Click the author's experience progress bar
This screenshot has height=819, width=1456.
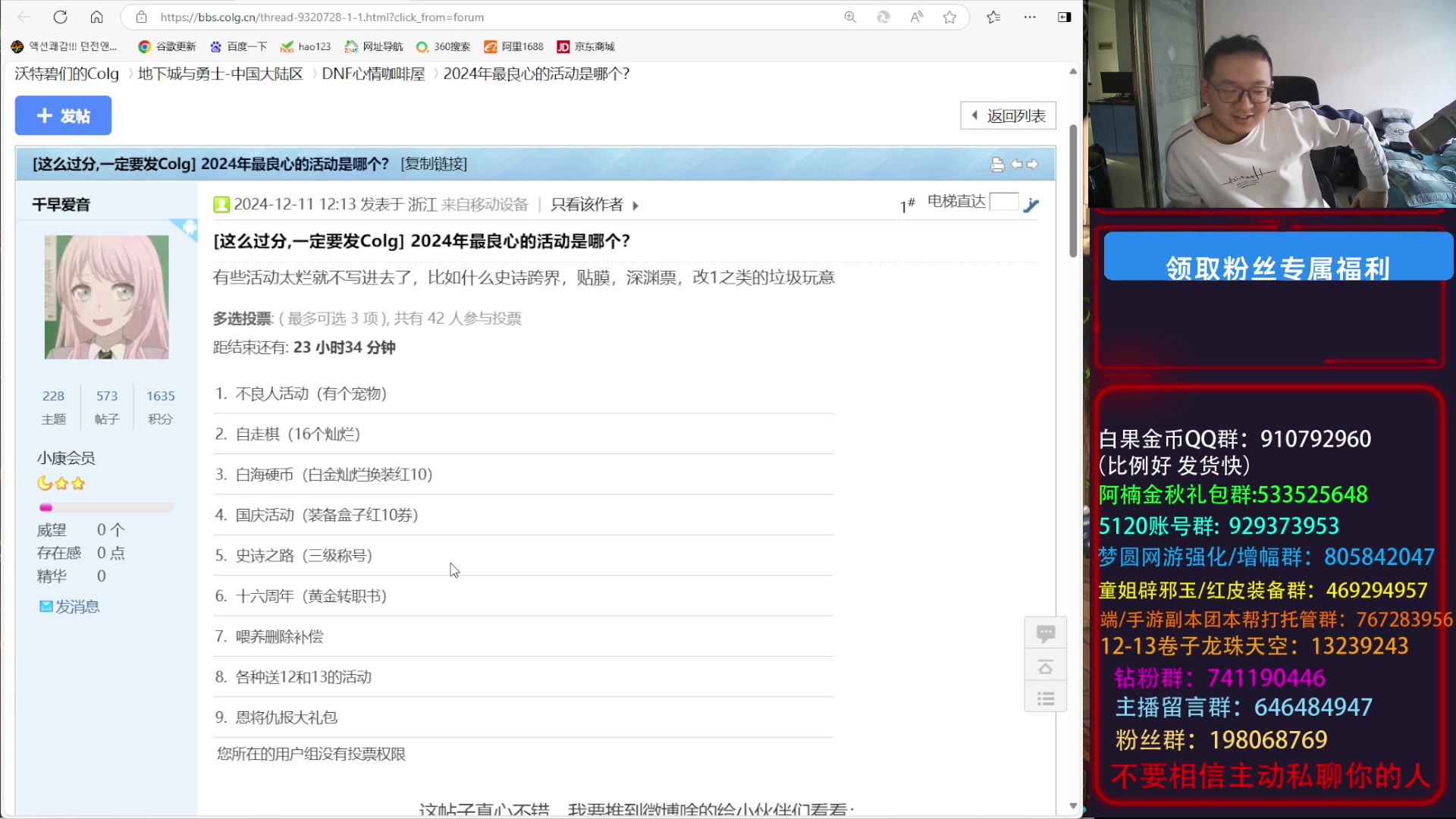click(x=106, y=507)
